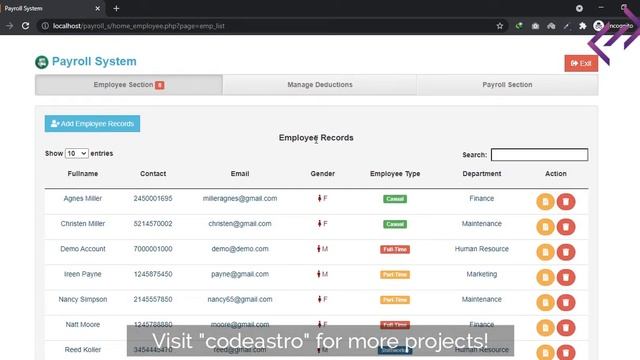Sort by Employee Type column header
The width and height of the screenshot is (640, 360).
click(395, 173)
